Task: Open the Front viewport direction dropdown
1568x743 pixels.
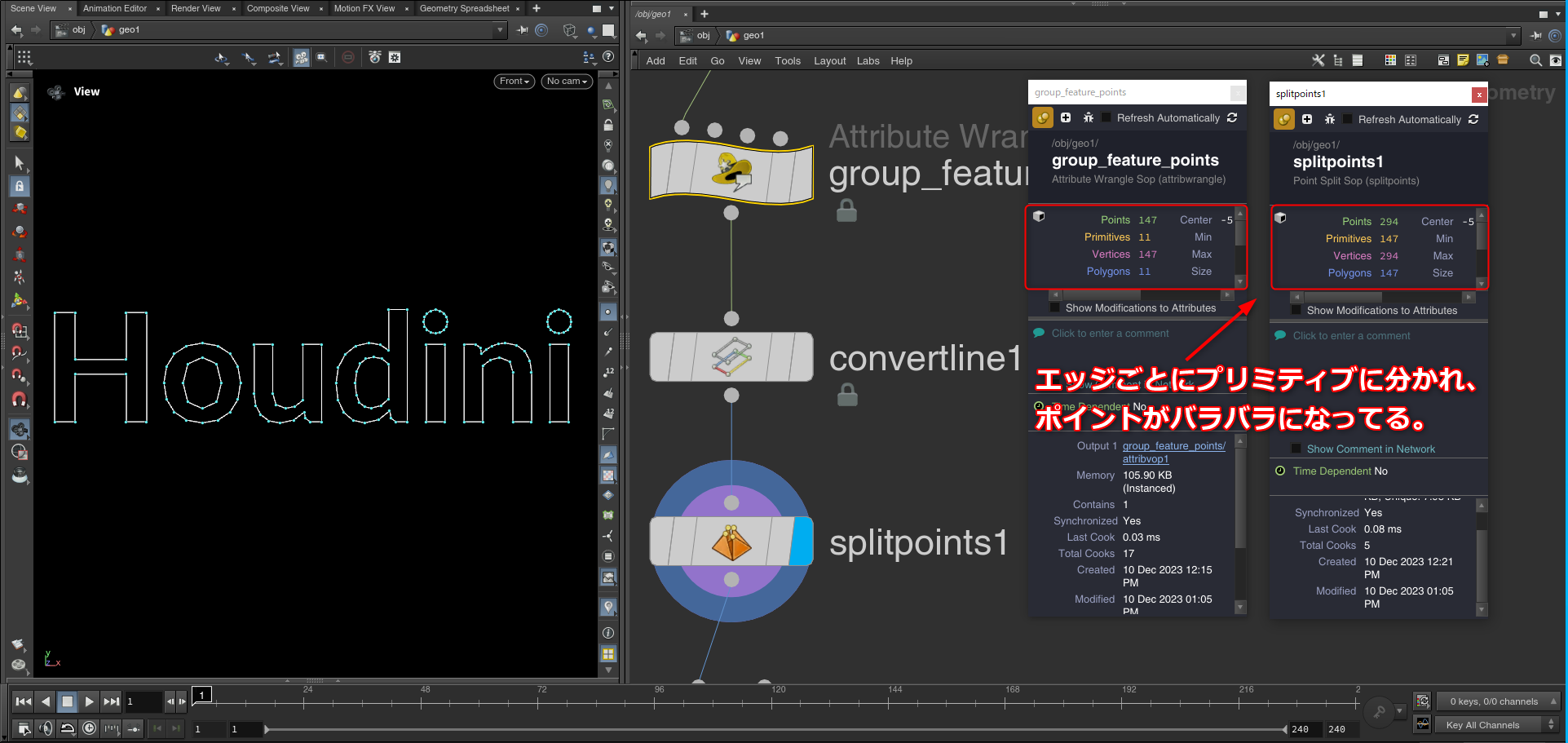Action: point(515,82)
